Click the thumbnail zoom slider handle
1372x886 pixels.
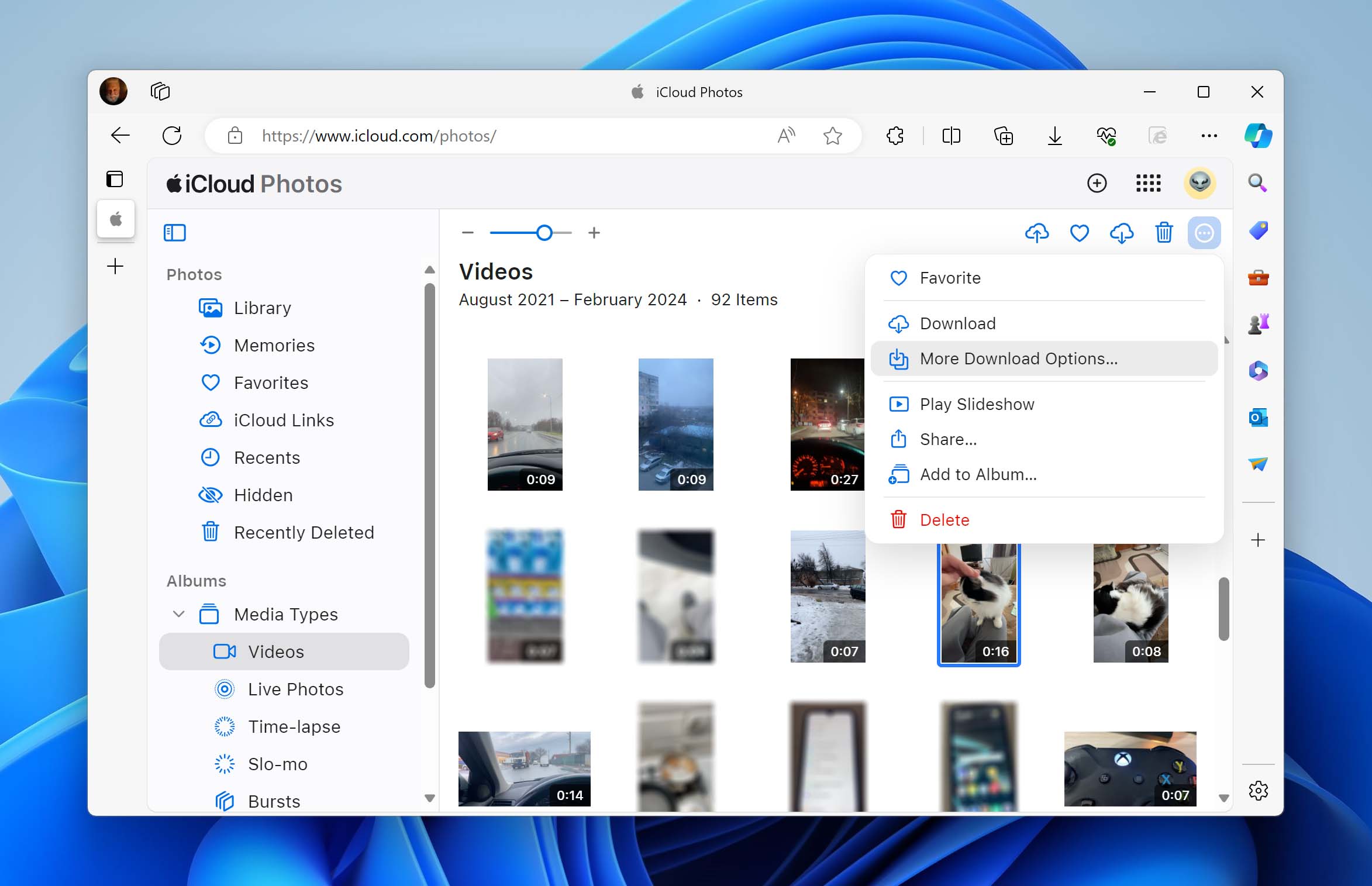[544, 233]
